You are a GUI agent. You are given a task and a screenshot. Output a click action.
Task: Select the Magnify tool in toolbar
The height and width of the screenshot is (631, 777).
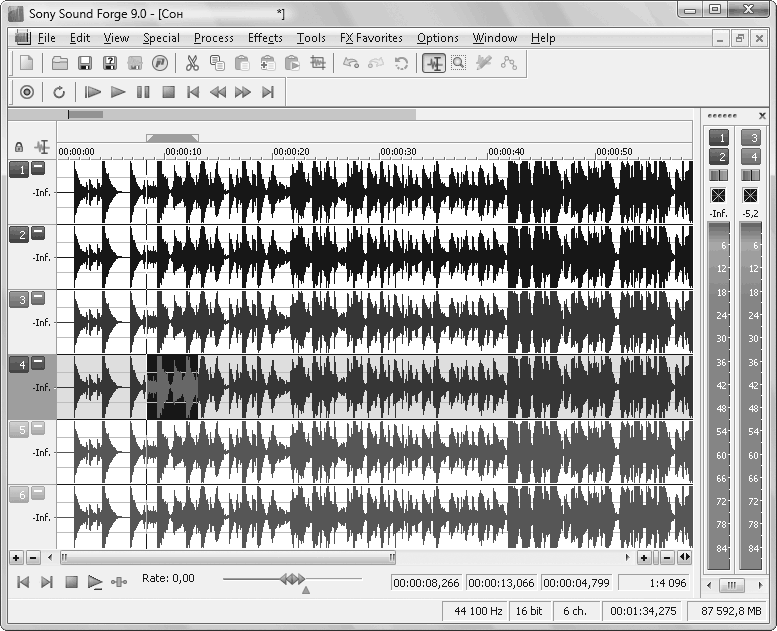[x=458, y=63]
